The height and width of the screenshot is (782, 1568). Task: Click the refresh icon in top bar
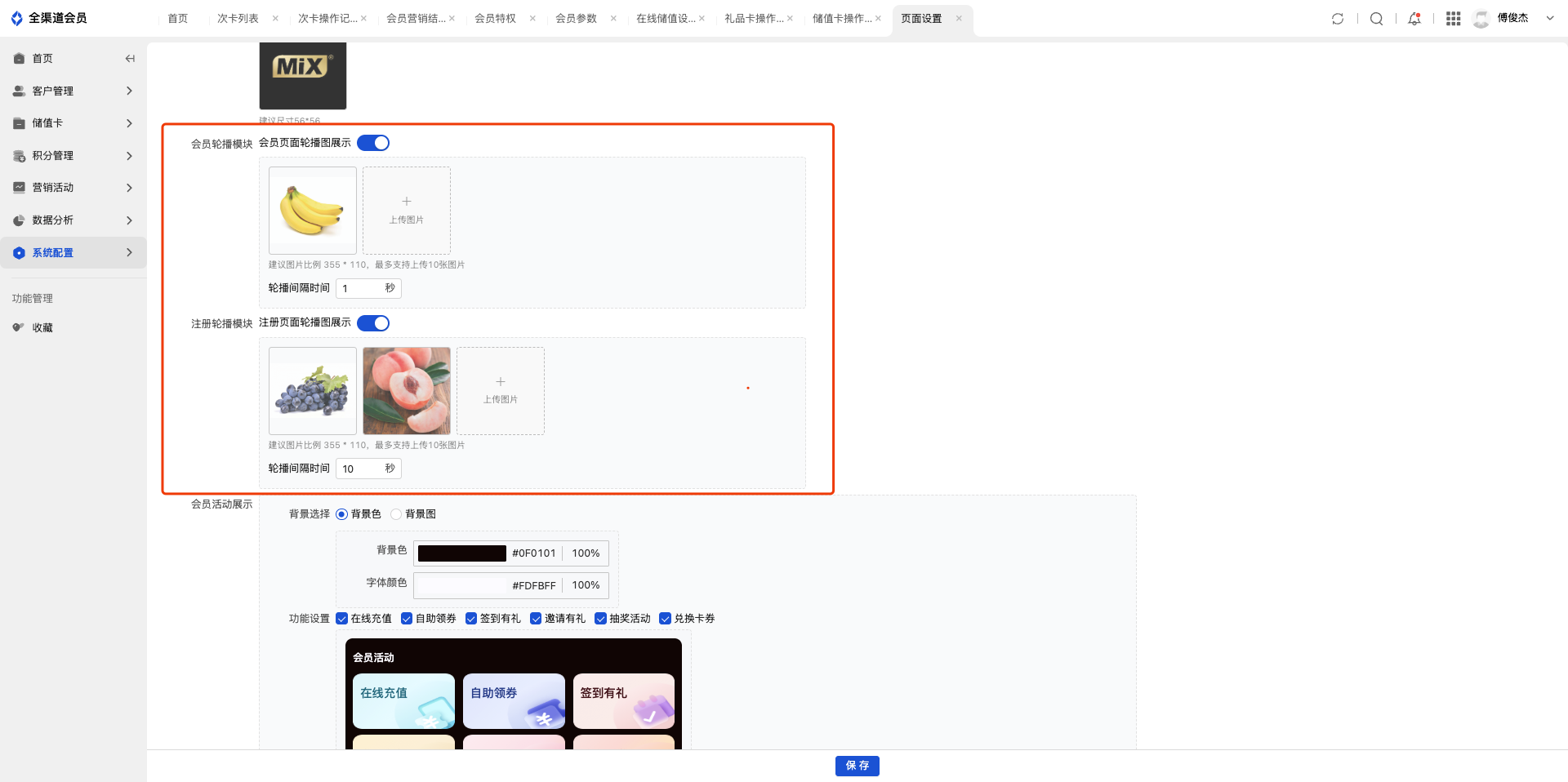(1338, 19)
